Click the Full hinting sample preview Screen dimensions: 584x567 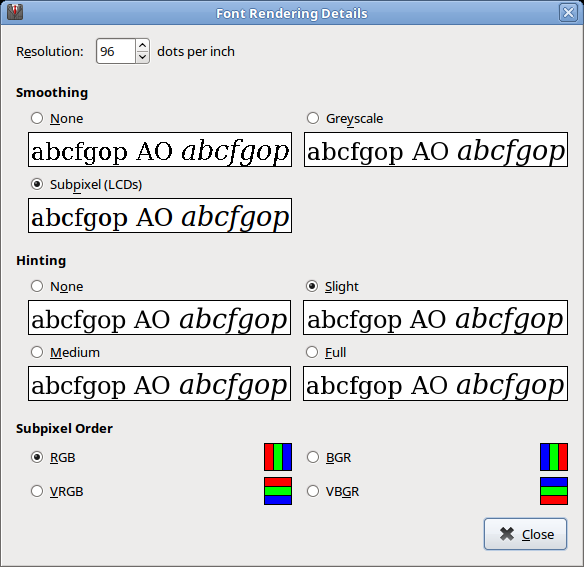(435, 383)
